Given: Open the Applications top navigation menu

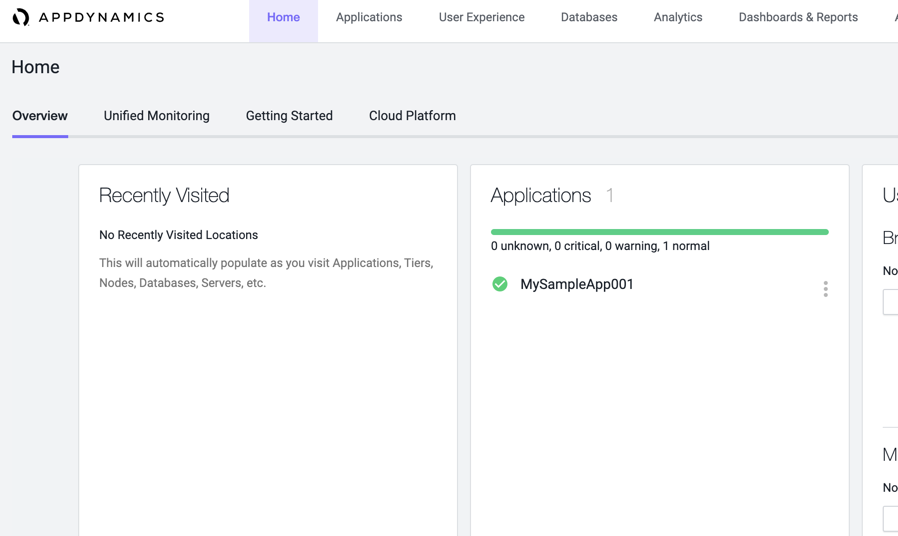Looking at the screenshot, I should 369,17.
